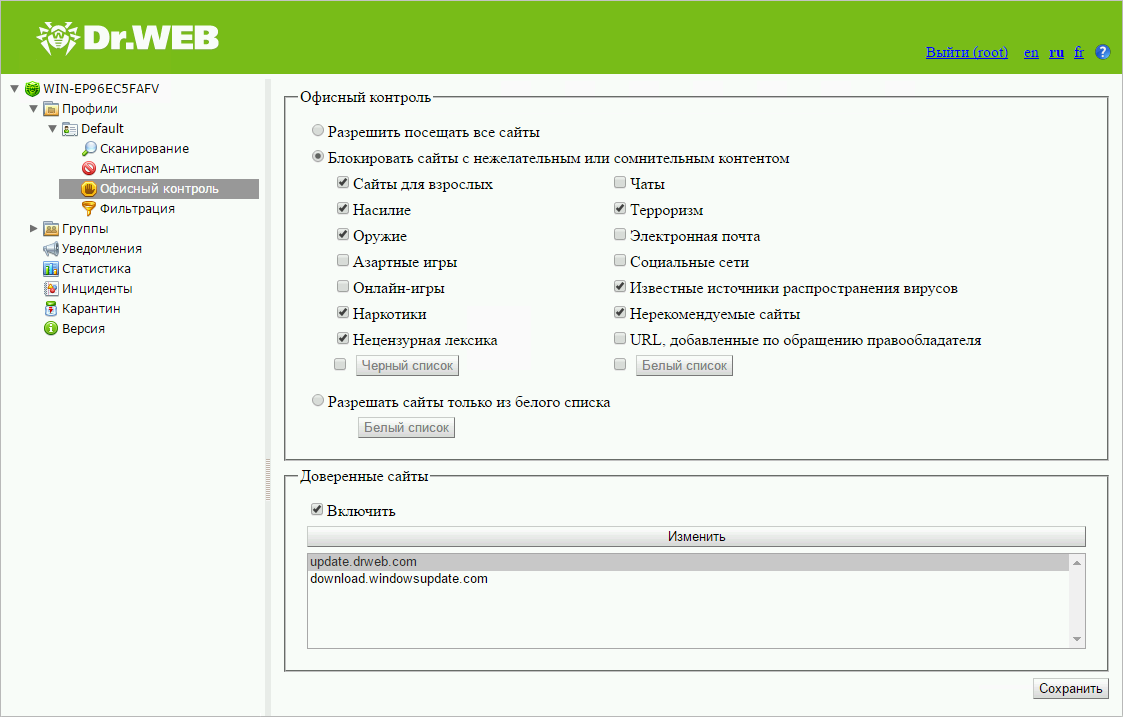Switch interface language to en

(x=1031, y=53)
